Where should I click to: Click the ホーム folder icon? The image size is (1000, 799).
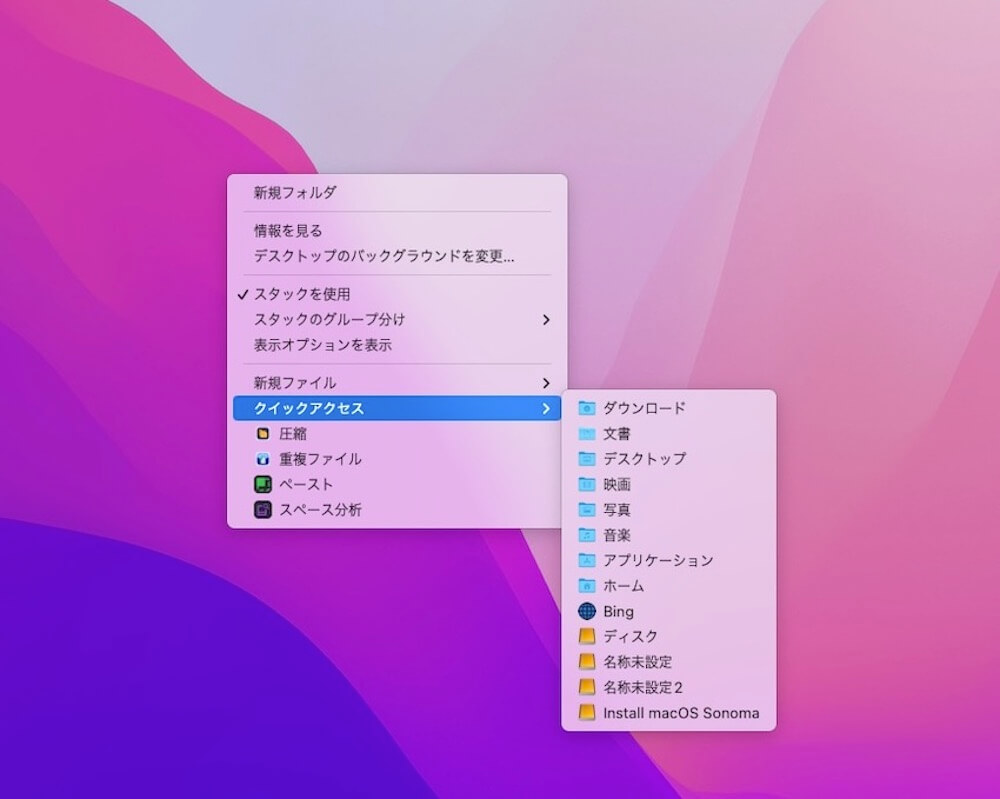coord(587,586)
